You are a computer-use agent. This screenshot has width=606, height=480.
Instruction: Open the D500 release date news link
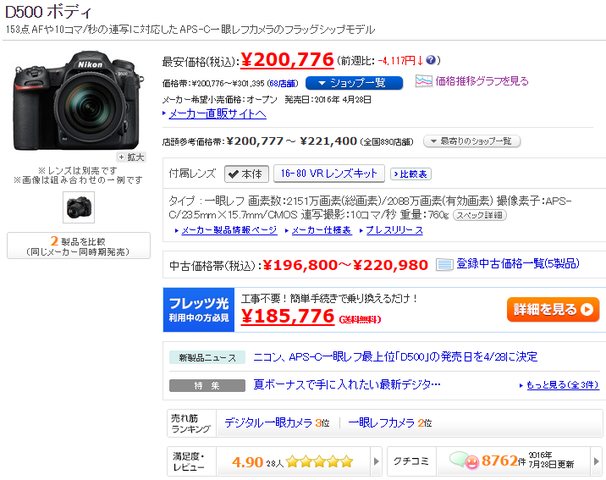pos(395,356)
